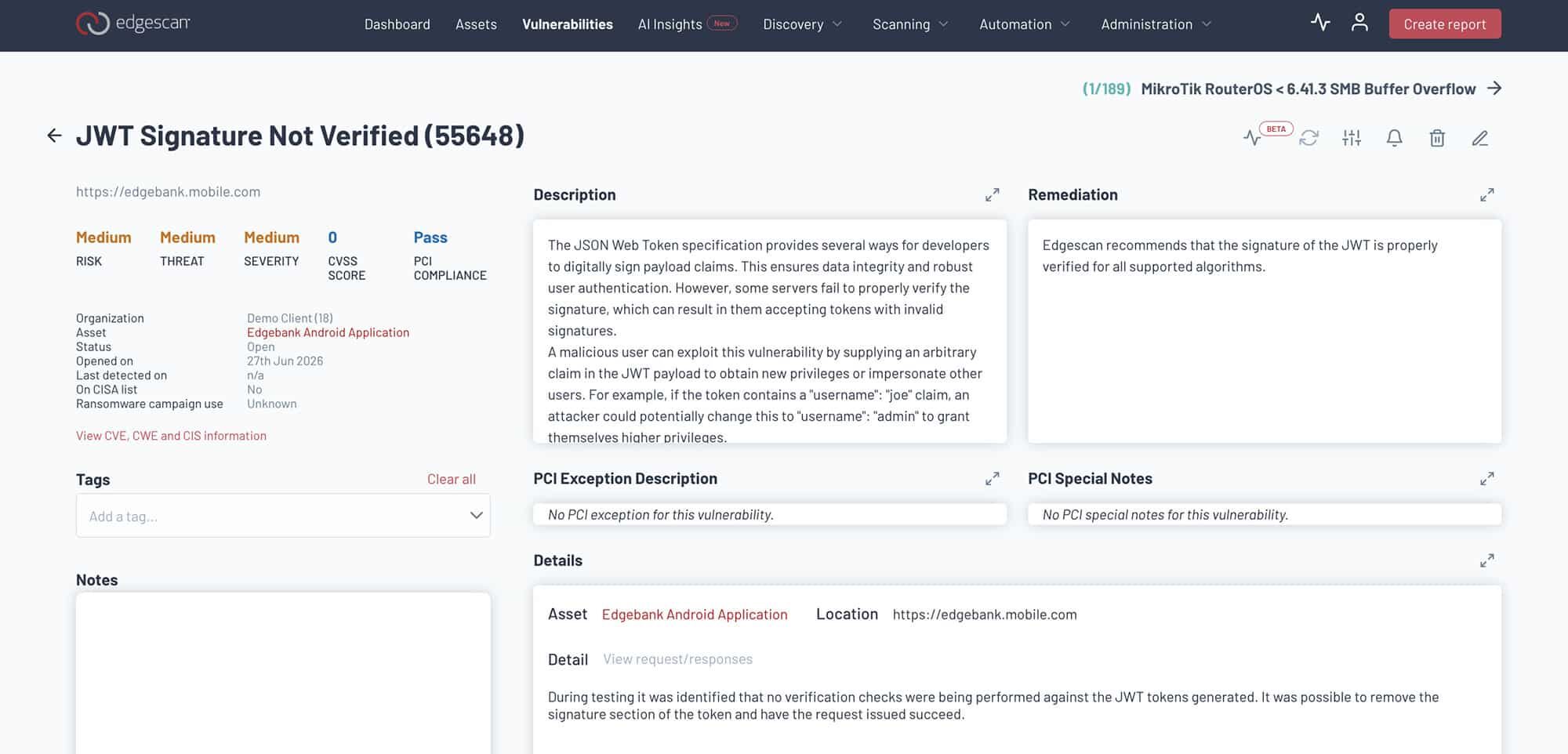Viewport: 1568px width, 754px height.
Task: Click the Medium SEVERITY rating
Action: tap(271, 237)
